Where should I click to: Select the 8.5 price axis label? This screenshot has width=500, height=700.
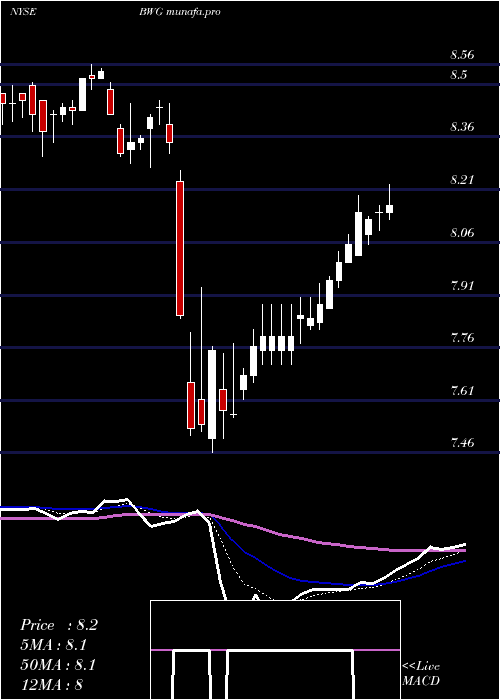click(458, 75)
